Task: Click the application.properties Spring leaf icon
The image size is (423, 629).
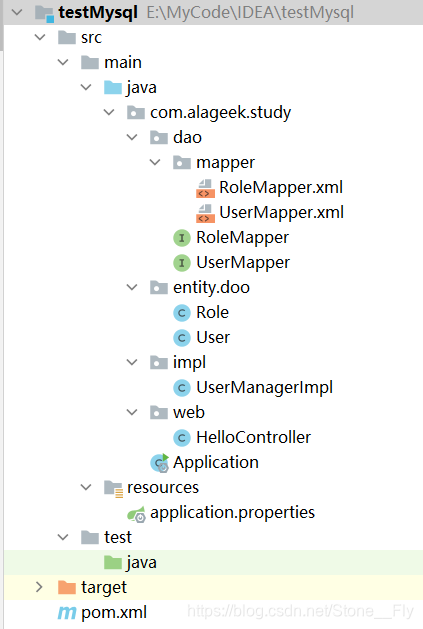Action: tap(136, 513)
